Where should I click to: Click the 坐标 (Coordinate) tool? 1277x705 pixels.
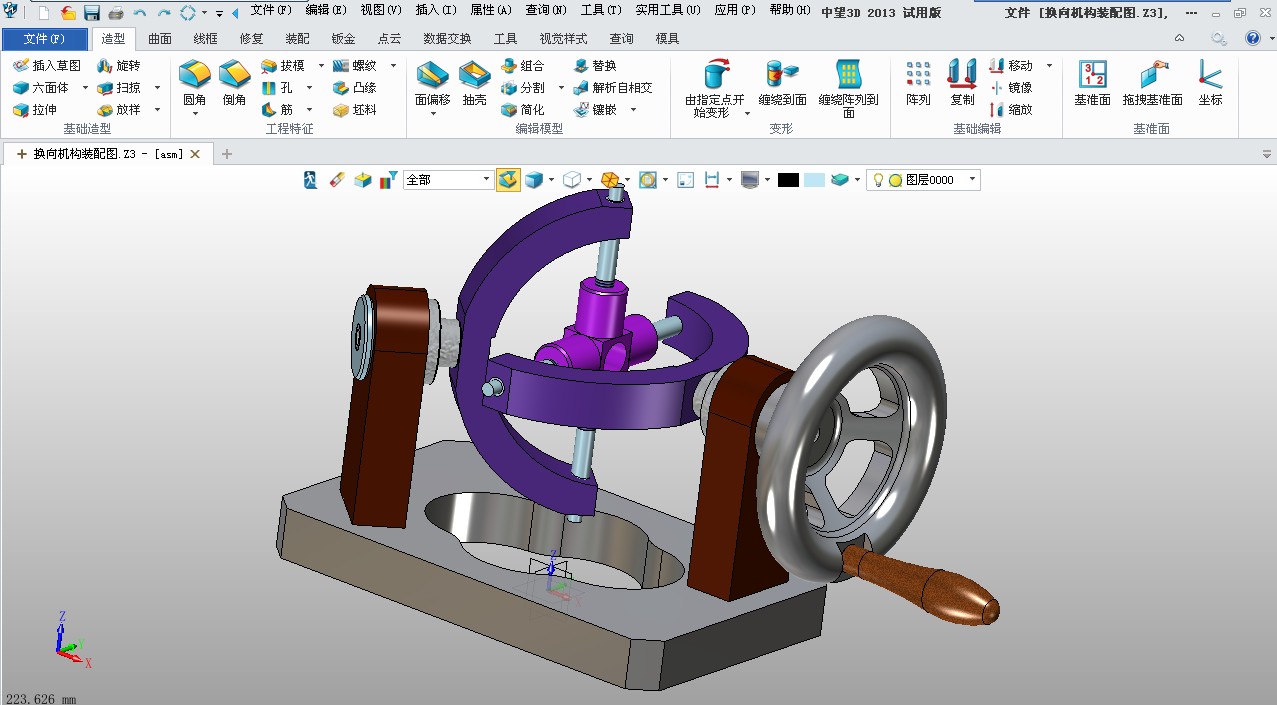1210,83
